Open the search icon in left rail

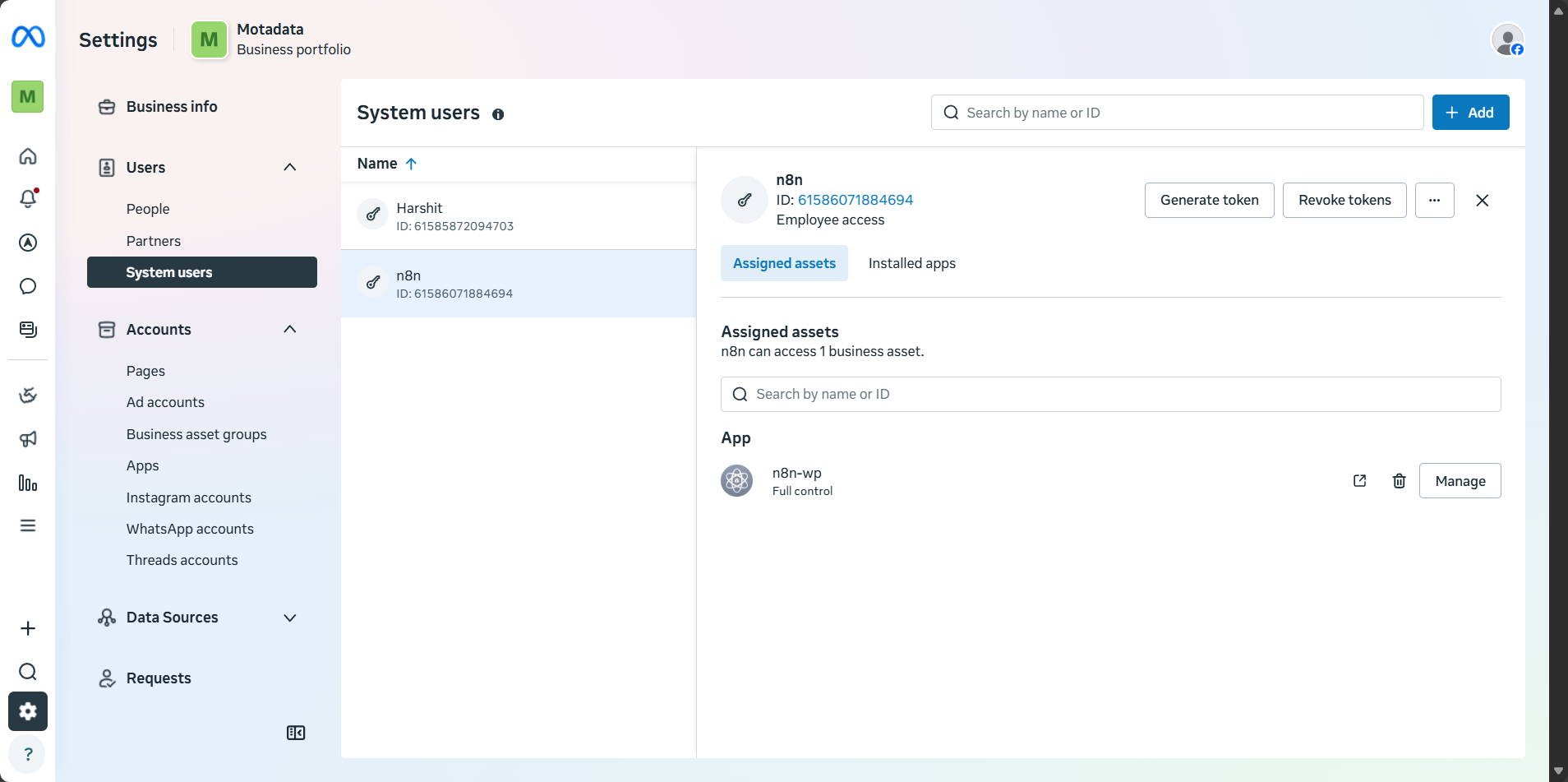coord(28,672)
